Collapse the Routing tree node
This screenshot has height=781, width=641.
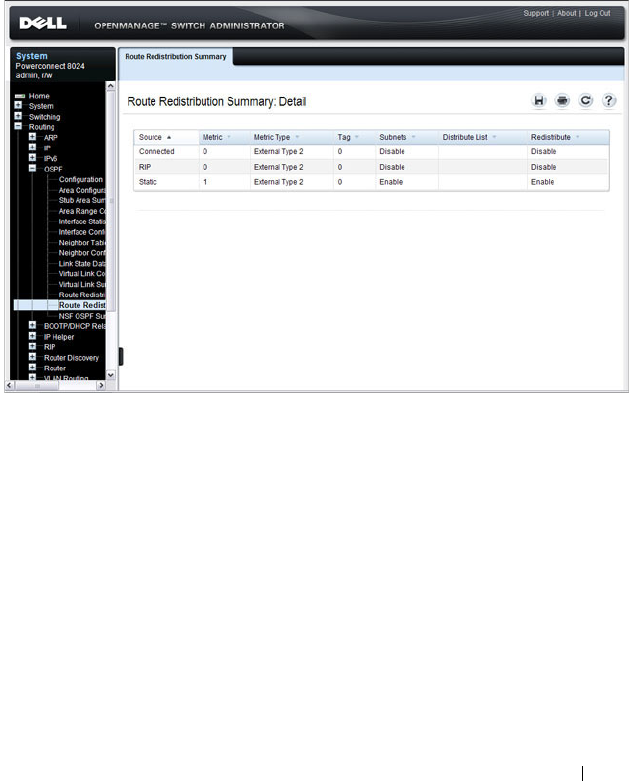tap(18, 127)
